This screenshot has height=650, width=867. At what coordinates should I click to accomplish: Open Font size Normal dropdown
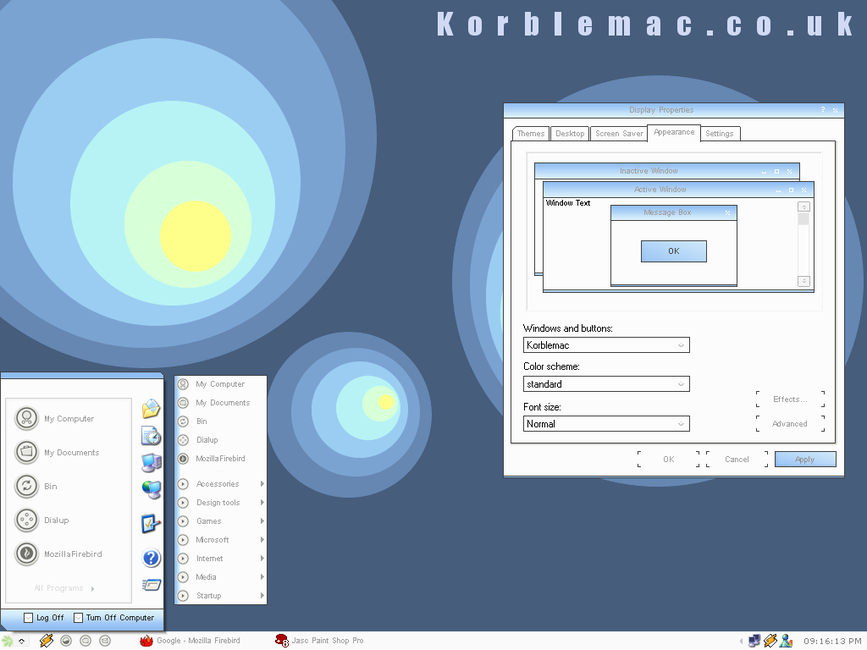point(606,424)
